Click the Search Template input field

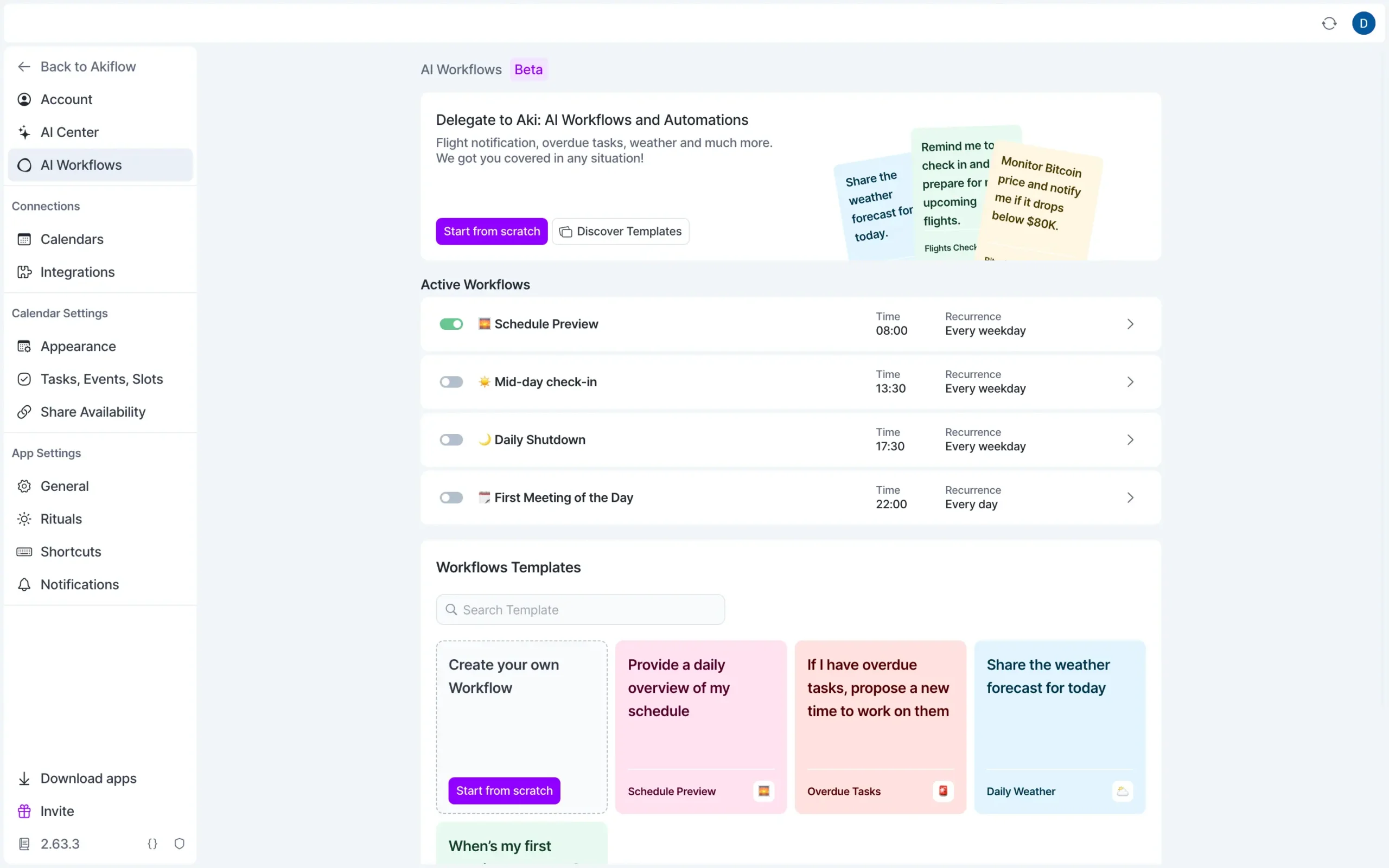click(579, 609)
